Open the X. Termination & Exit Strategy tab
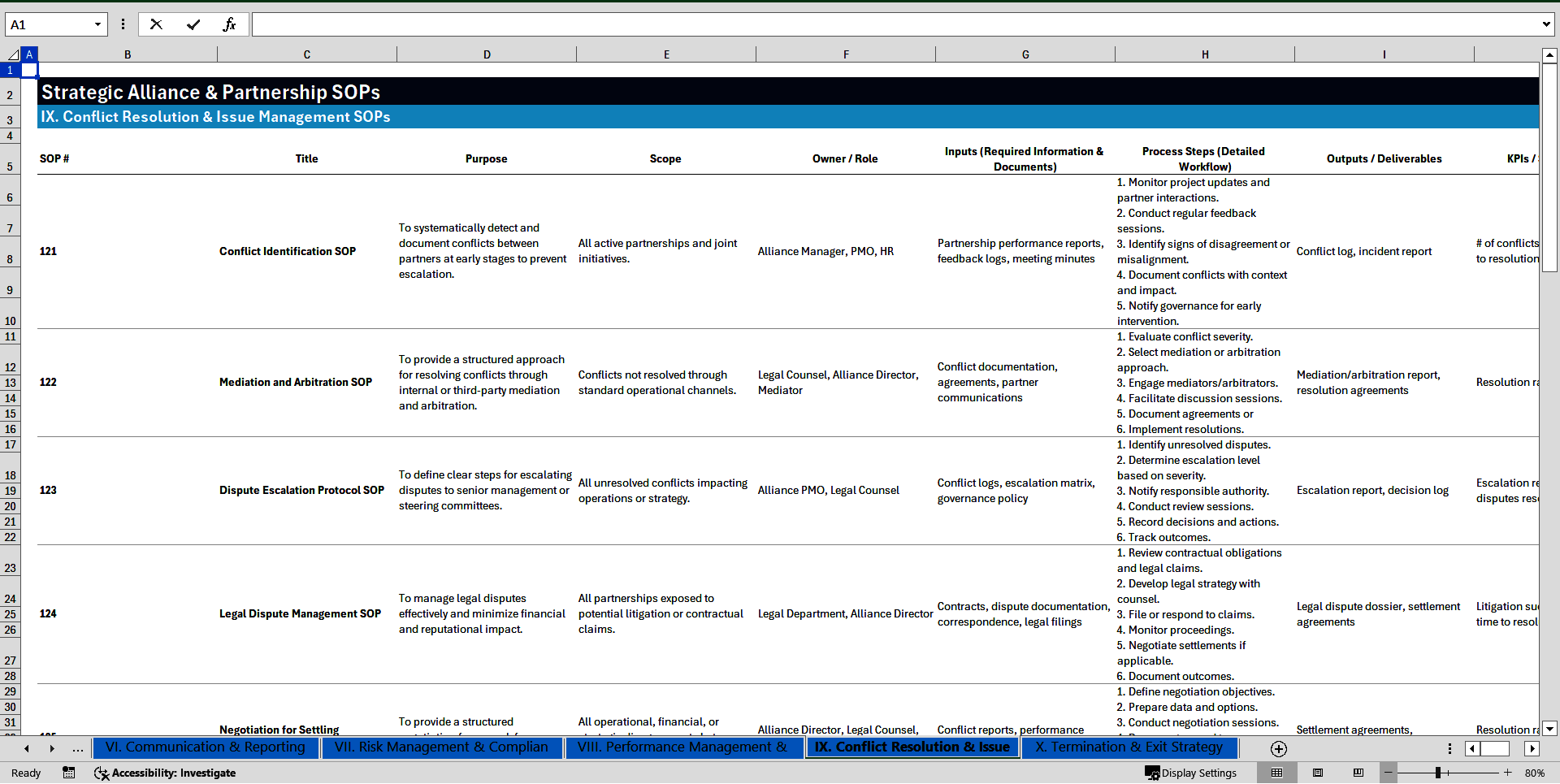Viewport: 1560px width, 784px height. [x=1129, y=747]
